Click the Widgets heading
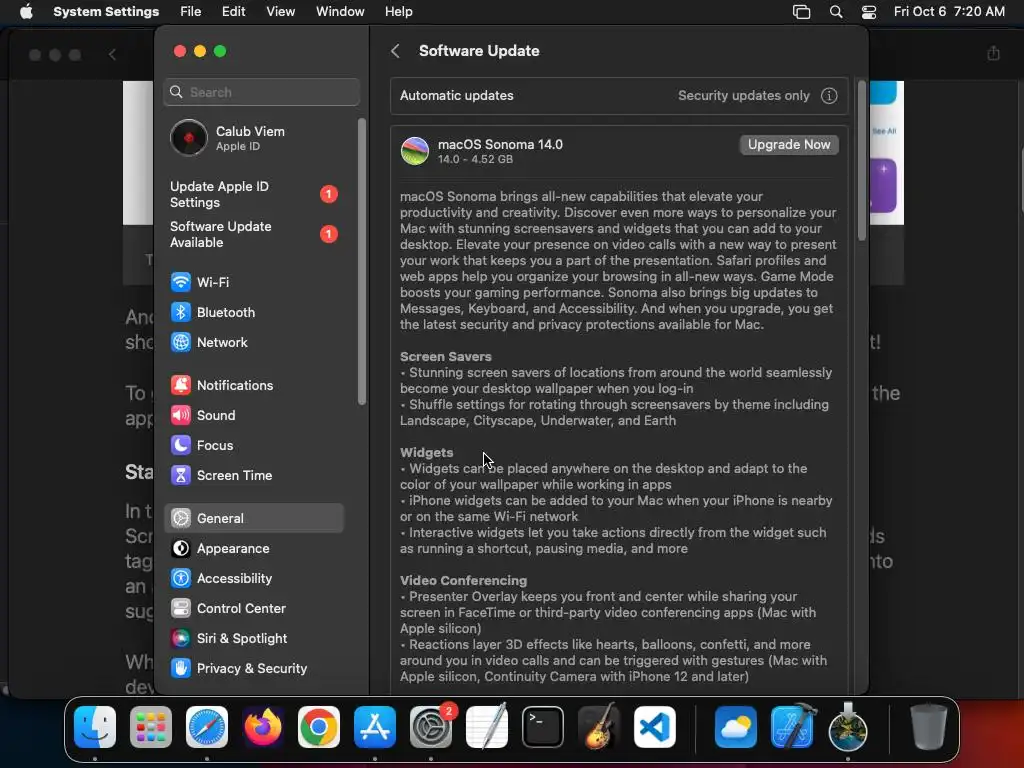 click(x=426, y=453)
